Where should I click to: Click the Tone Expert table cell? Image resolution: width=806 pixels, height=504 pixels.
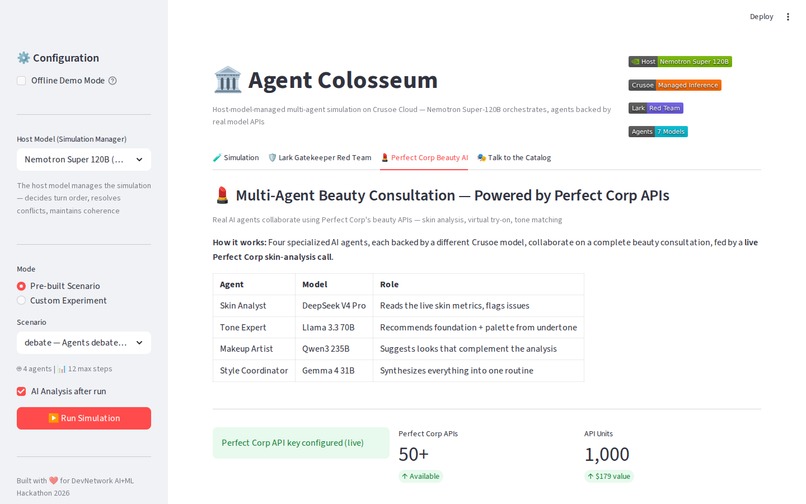254,327
